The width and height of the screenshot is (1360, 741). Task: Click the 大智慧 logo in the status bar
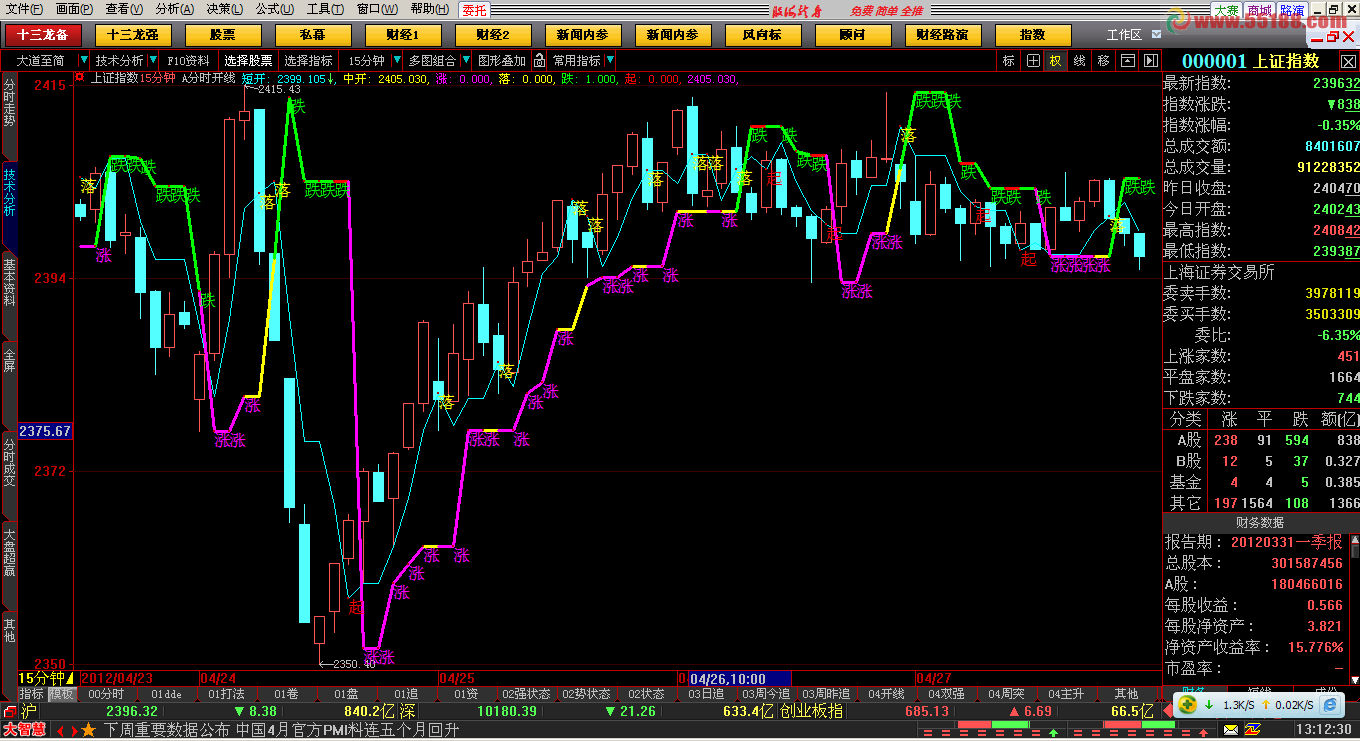[x=24, y=730]
